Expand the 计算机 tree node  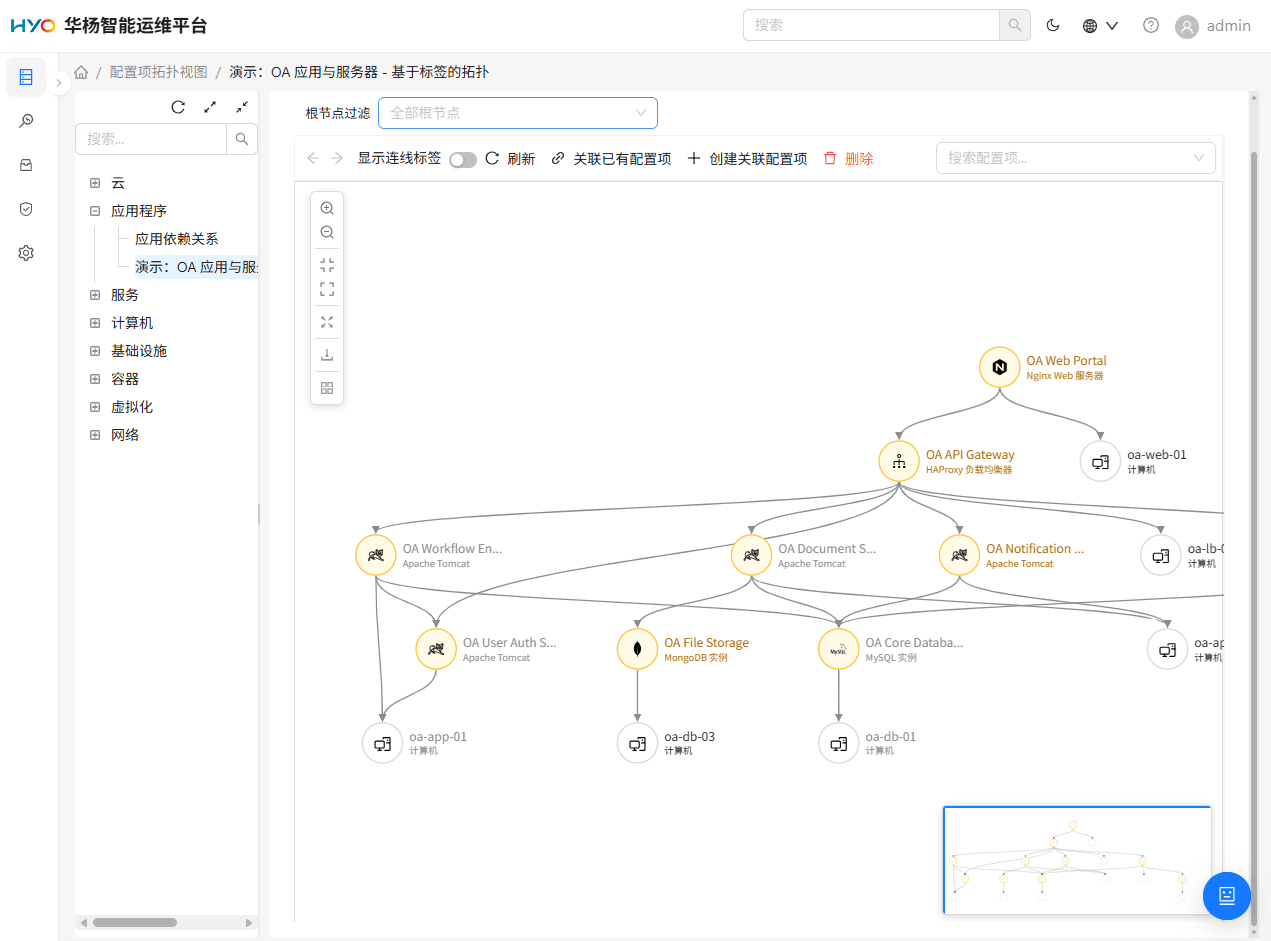pyautogui.click(x=95, y=323)
